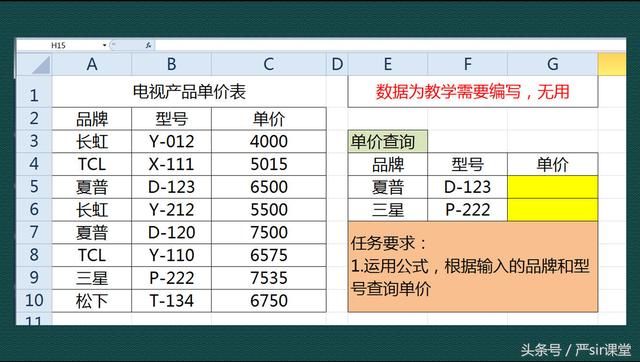Click cell E5 containing 夏普
This screenshot has width=640, height=362.
point(388,187)
